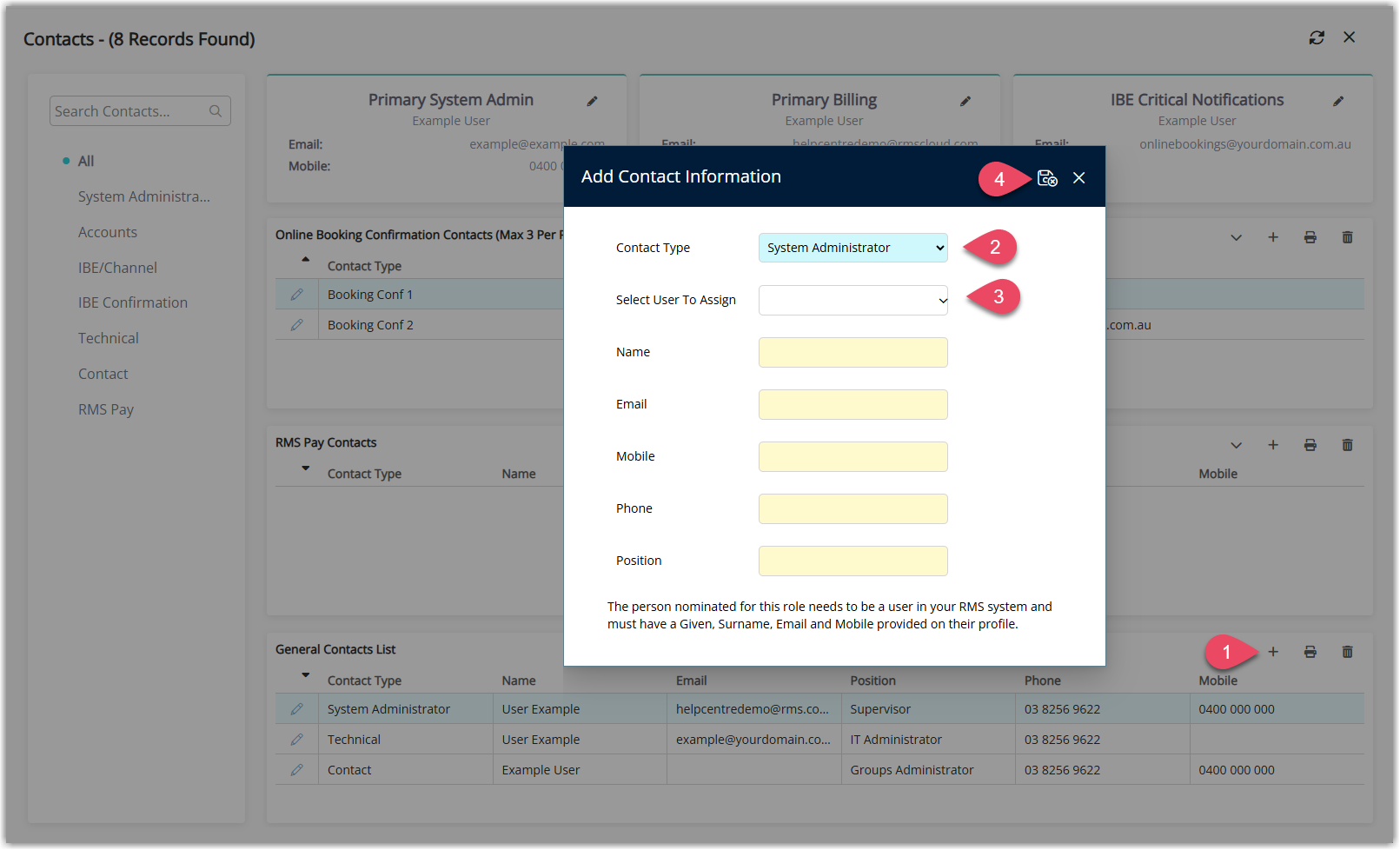Screen dimensions: 1400x850
Task: Edit the Groups Administrator contact row
Action: [x=297, y=770]
